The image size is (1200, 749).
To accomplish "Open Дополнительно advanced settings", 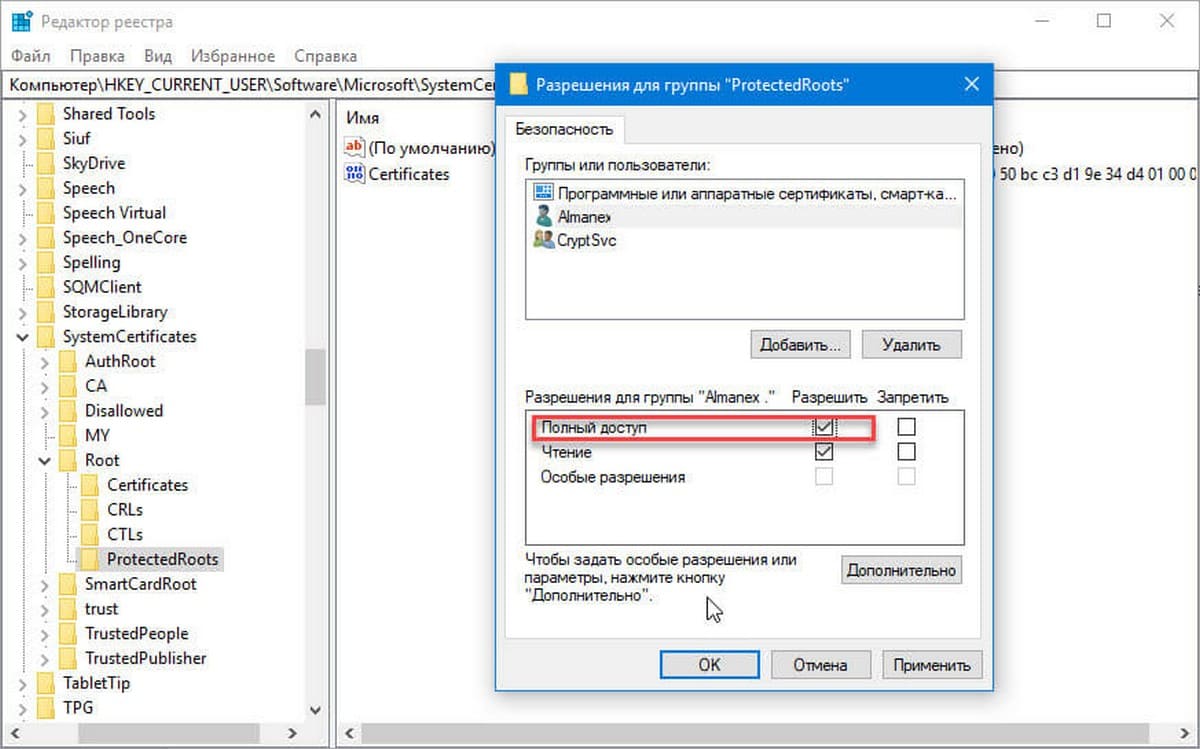I will tap(901, 571).
